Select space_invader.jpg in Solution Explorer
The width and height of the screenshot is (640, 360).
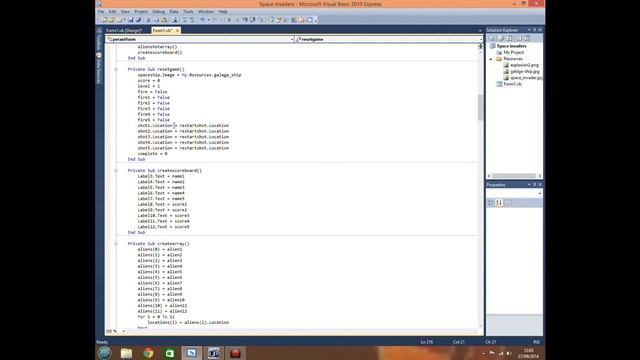[x=526, y=78]
